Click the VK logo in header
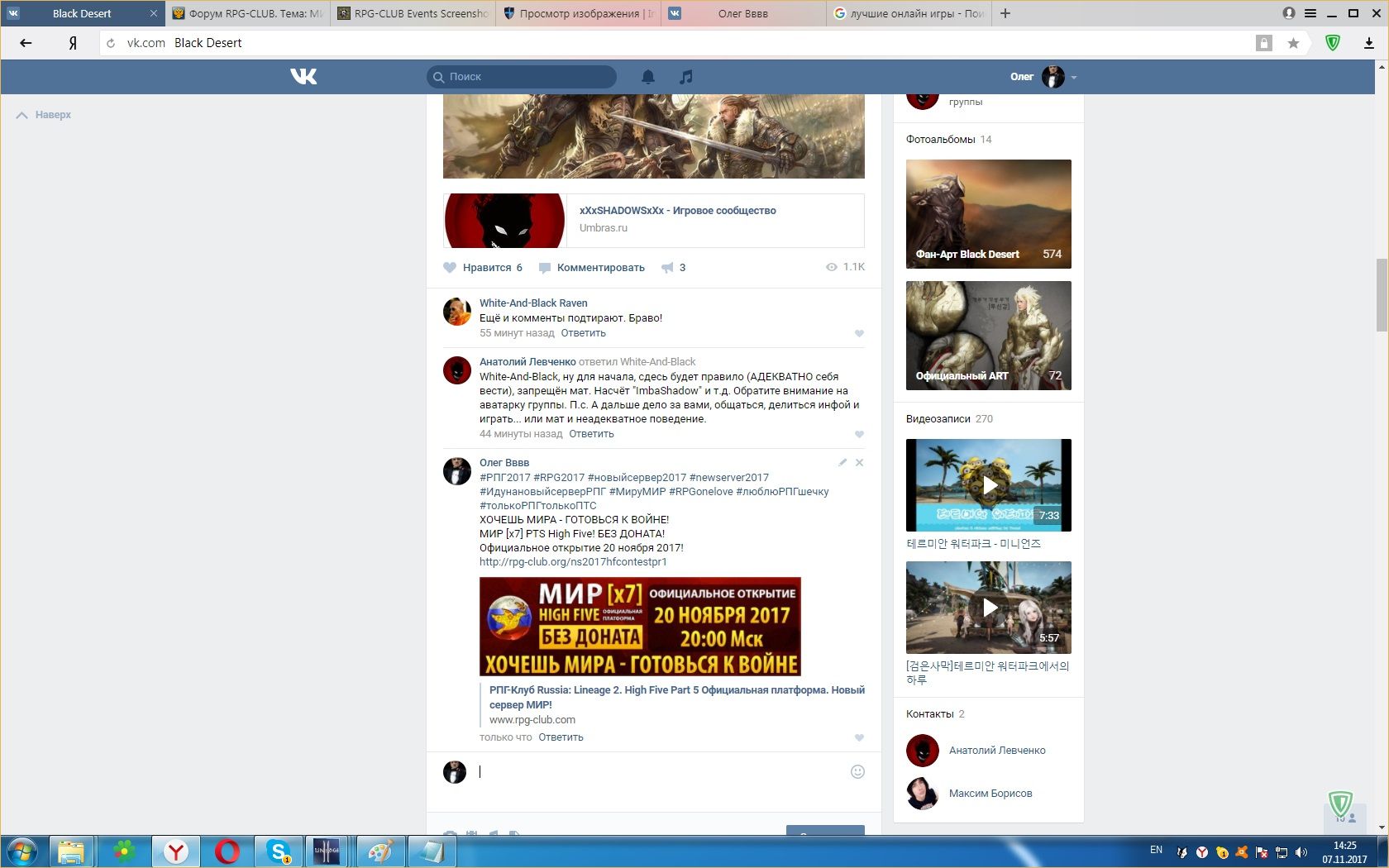Viewport: 1389px width, 868px height. pyautogui.click(x=303, y=77)
